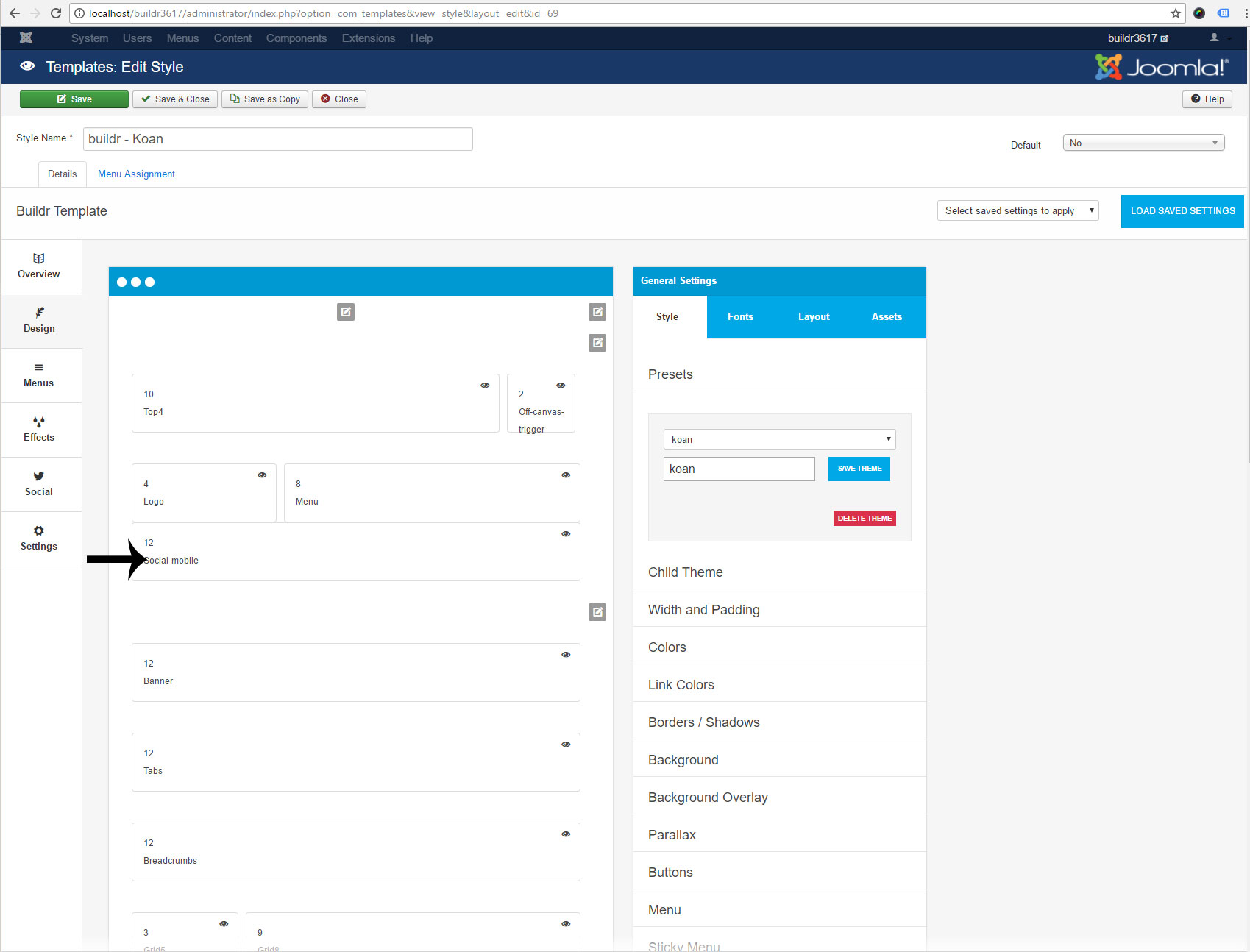Click browser back arrow
This screenshot has height=952, width=1250.
(14, 13)
